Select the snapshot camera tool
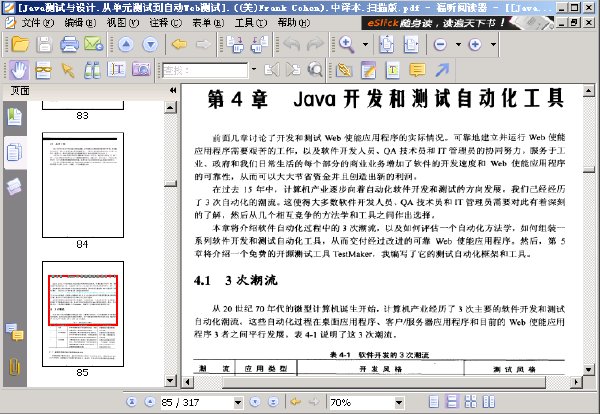The width and height of the screenshot is (600, 414). (x=141, y=70)
